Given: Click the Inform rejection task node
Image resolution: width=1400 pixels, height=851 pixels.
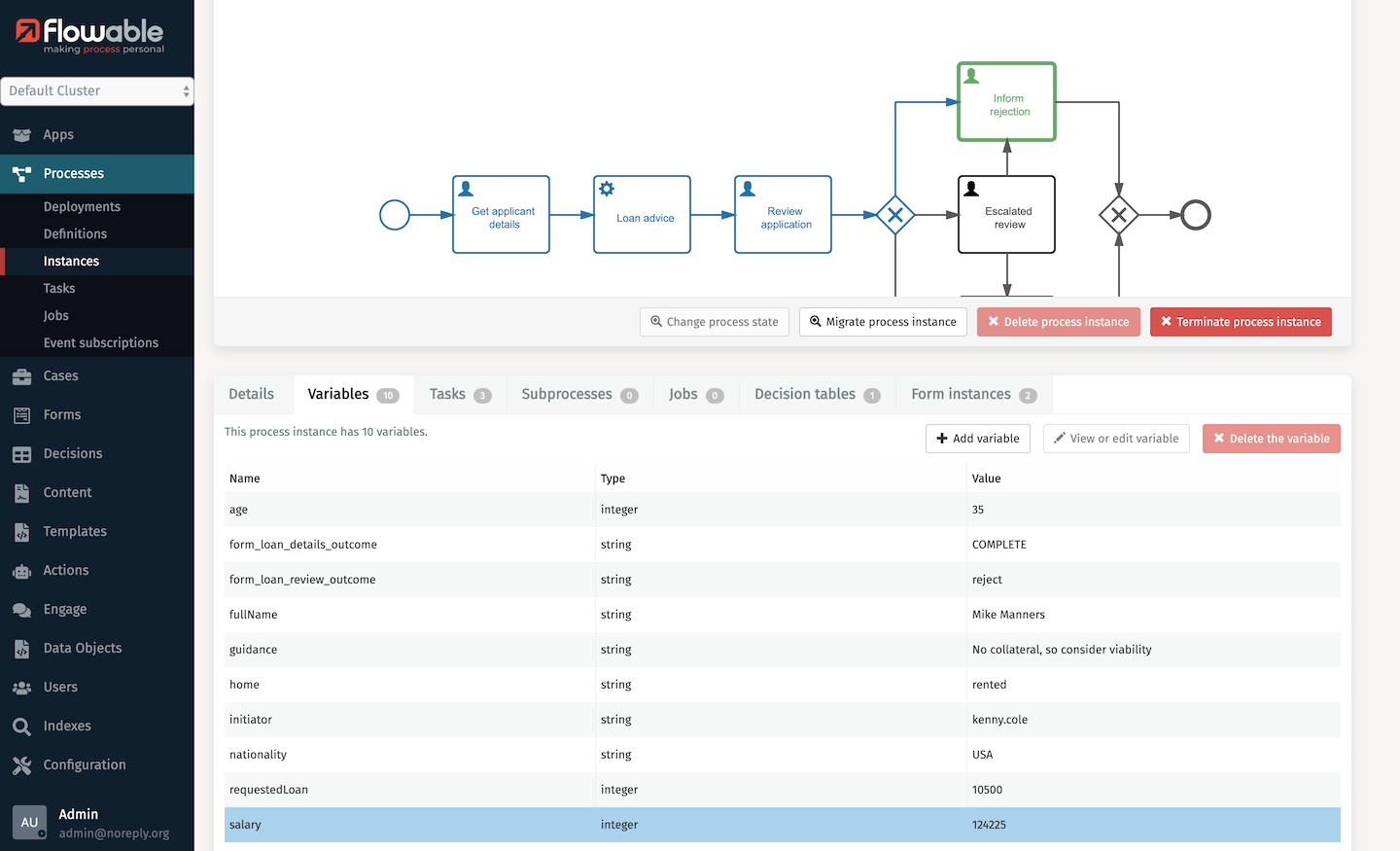Looking at the screenshot, I should (1006, 103).
